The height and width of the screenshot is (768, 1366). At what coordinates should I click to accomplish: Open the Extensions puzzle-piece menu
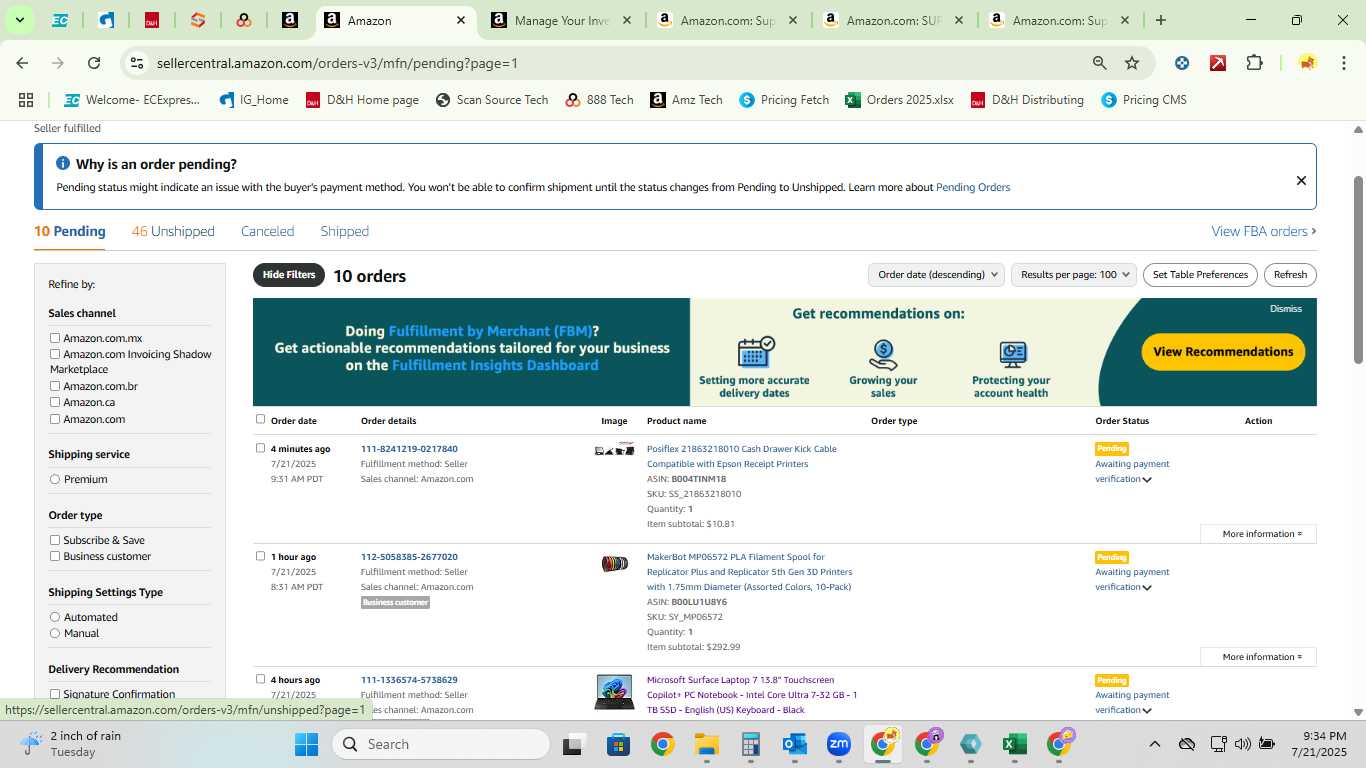[1254, 63]
